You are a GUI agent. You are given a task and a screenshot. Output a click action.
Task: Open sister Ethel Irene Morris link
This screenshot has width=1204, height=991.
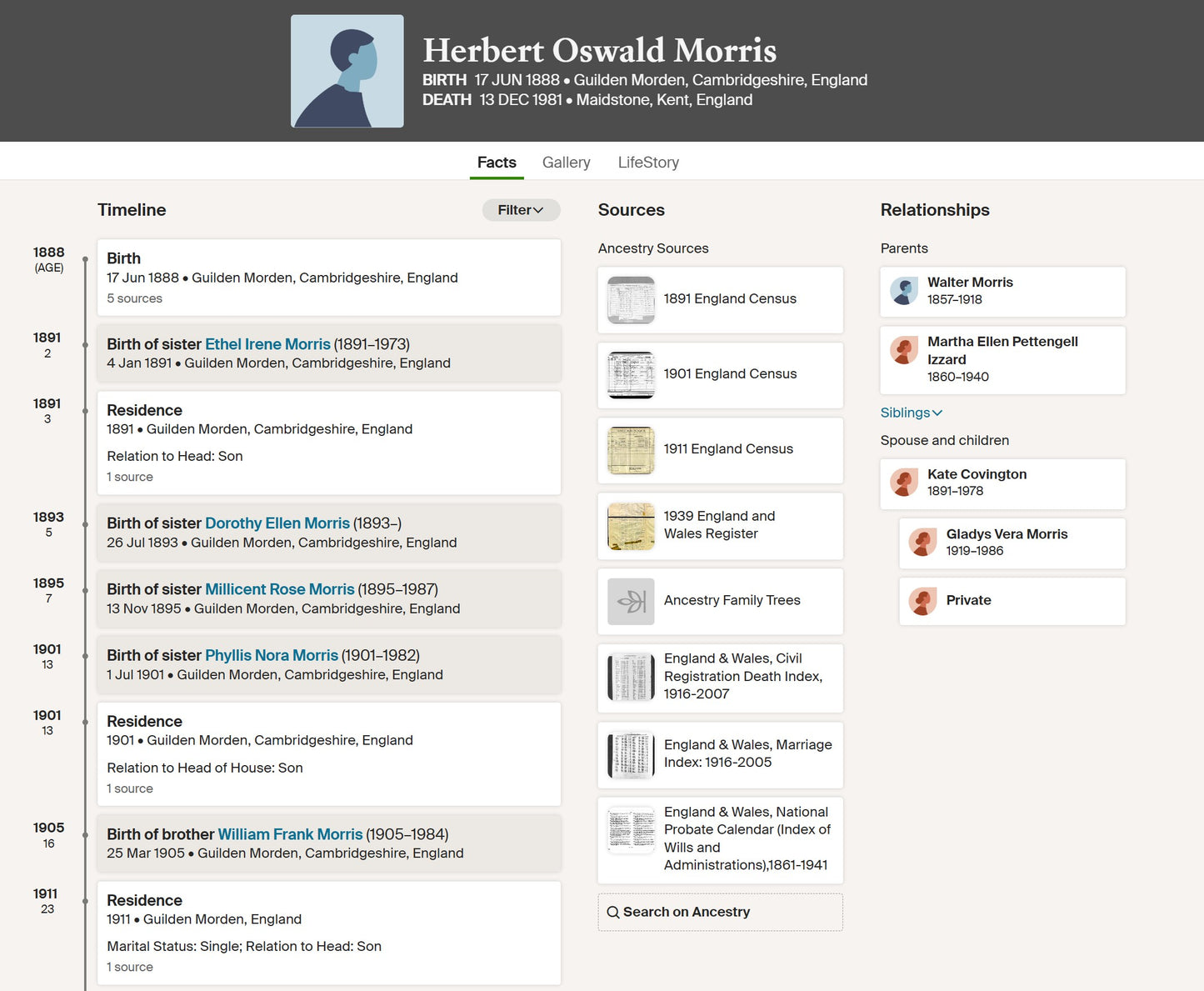(267, 344)
